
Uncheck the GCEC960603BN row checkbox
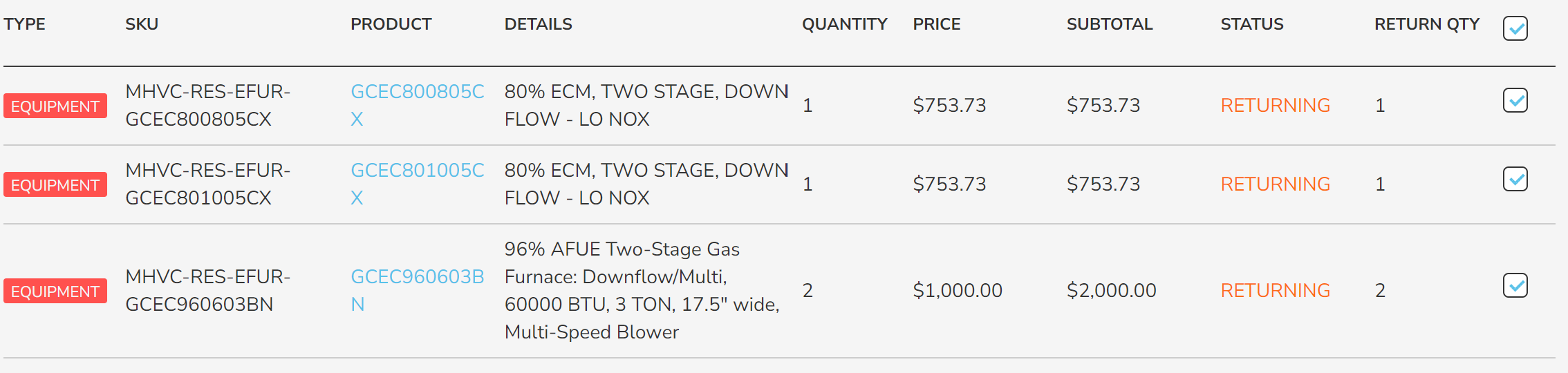point(1515,285)
